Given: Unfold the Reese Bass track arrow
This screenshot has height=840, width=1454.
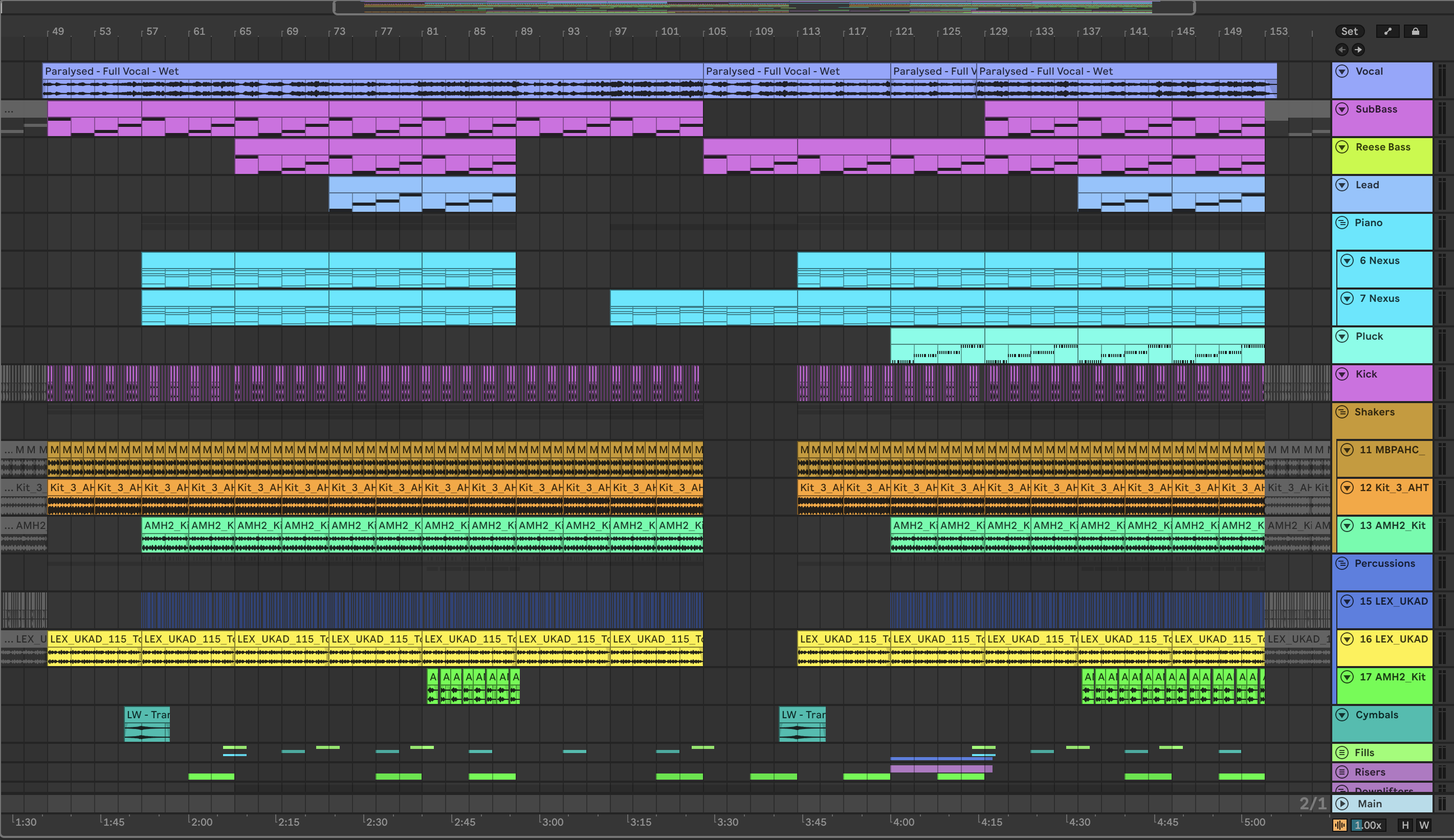Looking at the screenshot, I should pyautogui.click(x=1342, y=147).
